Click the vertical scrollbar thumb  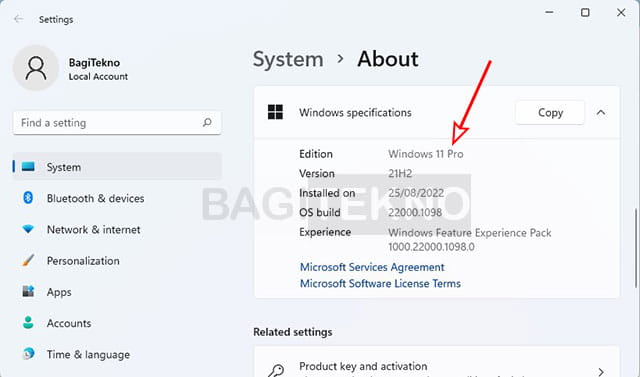point(636,248)
